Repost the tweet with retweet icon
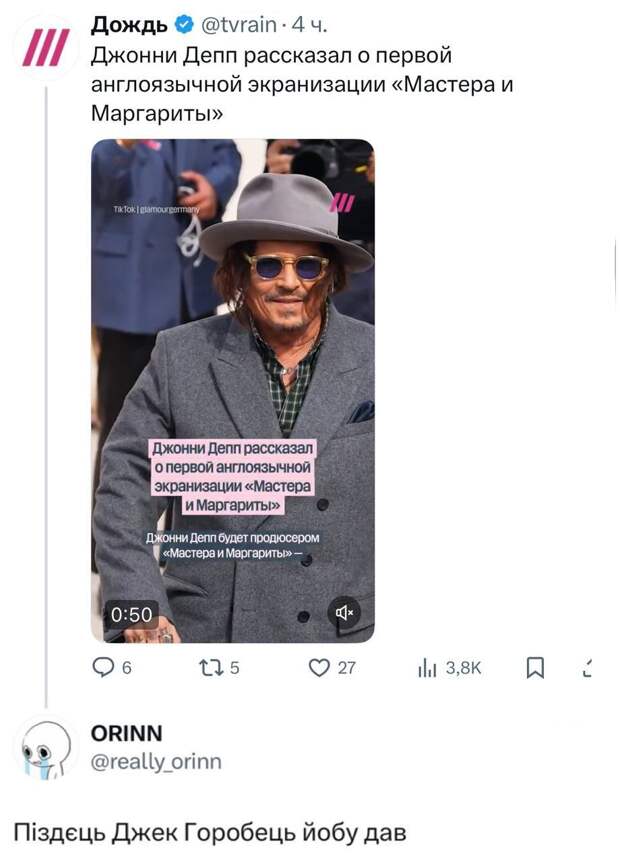 [215, 668]
